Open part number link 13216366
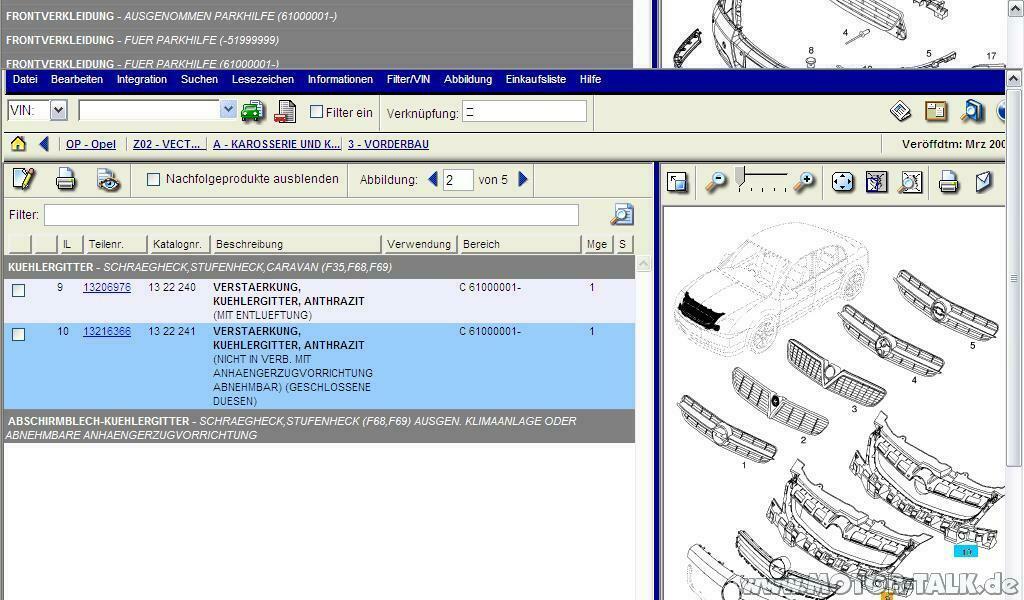 tap(106, 332)
